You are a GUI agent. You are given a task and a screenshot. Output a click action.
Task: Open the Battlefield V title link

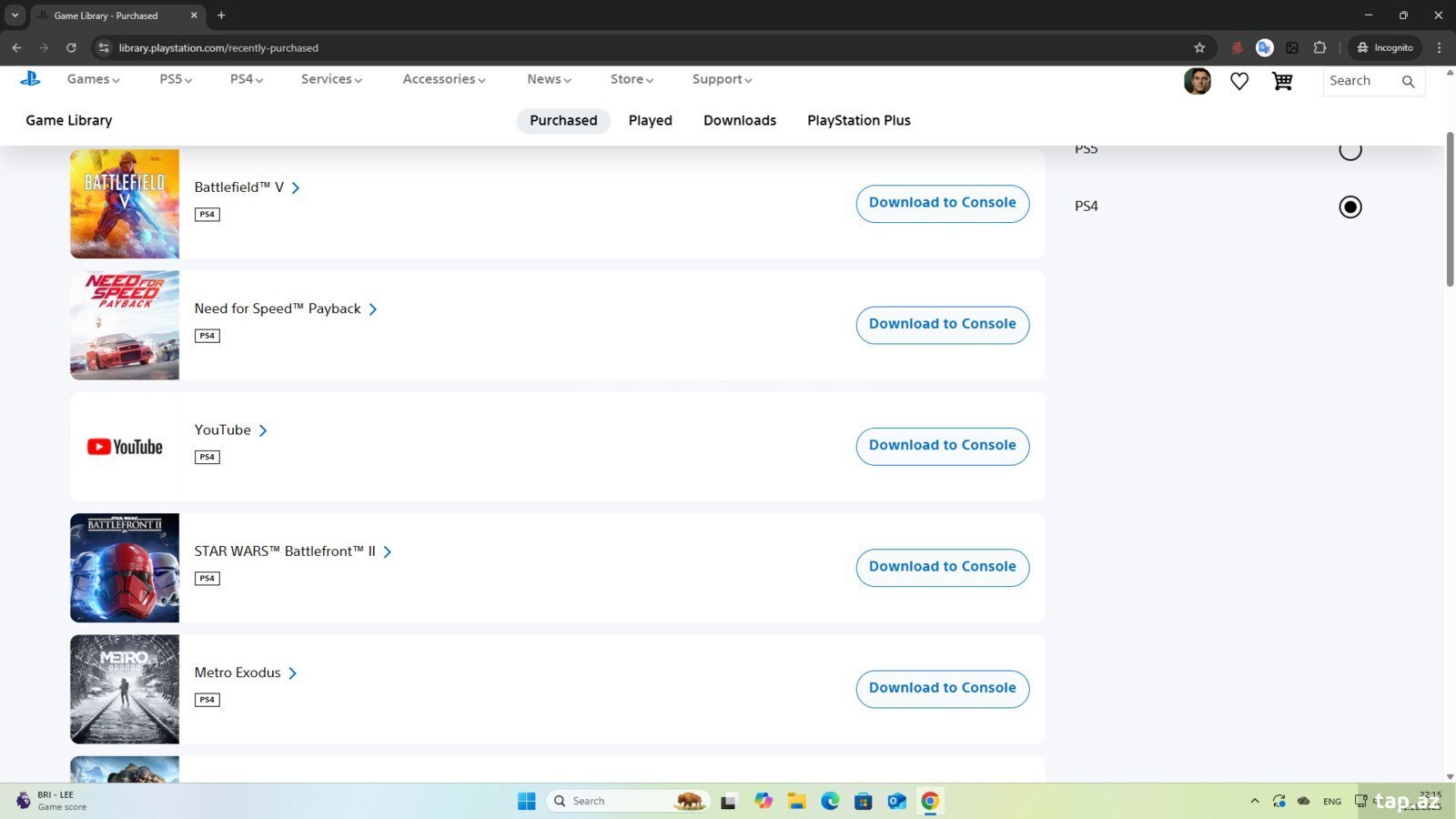coord(247,187)
